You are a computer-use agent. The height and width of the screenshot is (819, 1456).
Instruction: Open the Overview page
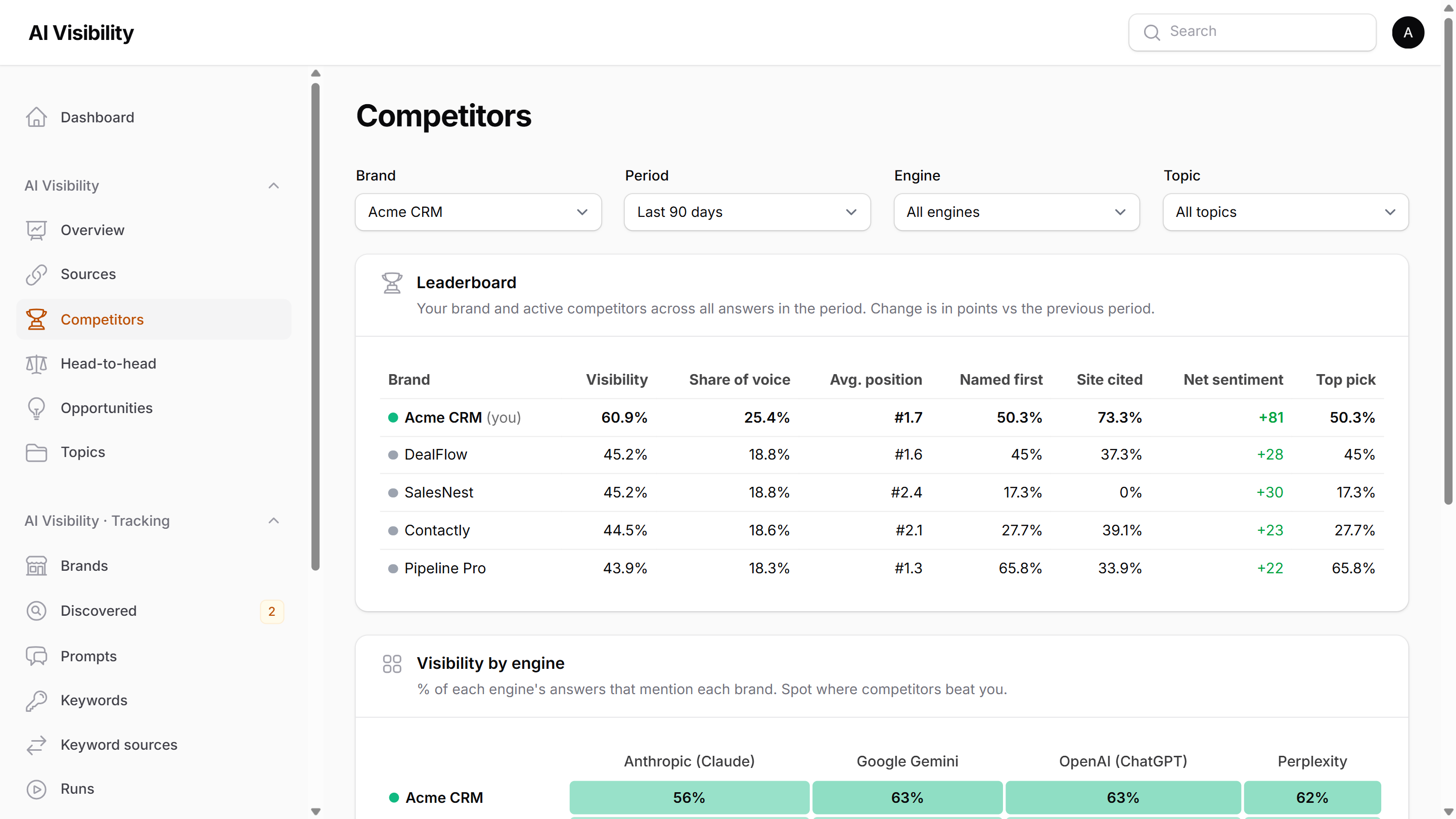(154, 230)
